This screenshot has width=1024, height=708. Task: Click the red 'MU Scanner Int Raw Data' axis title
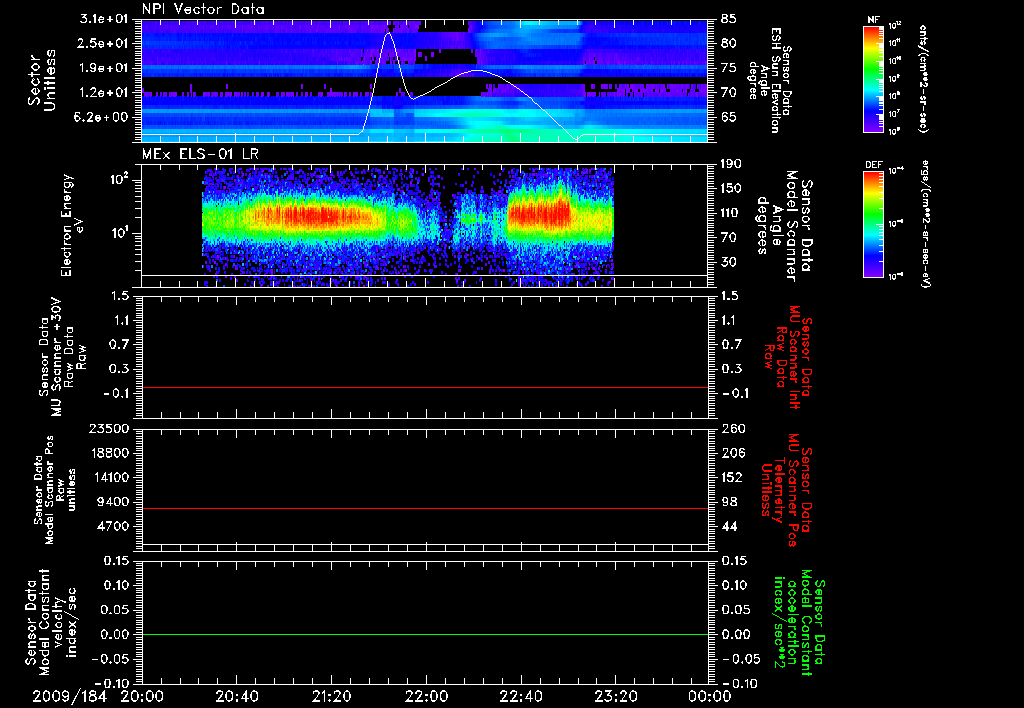pos(788,357)
